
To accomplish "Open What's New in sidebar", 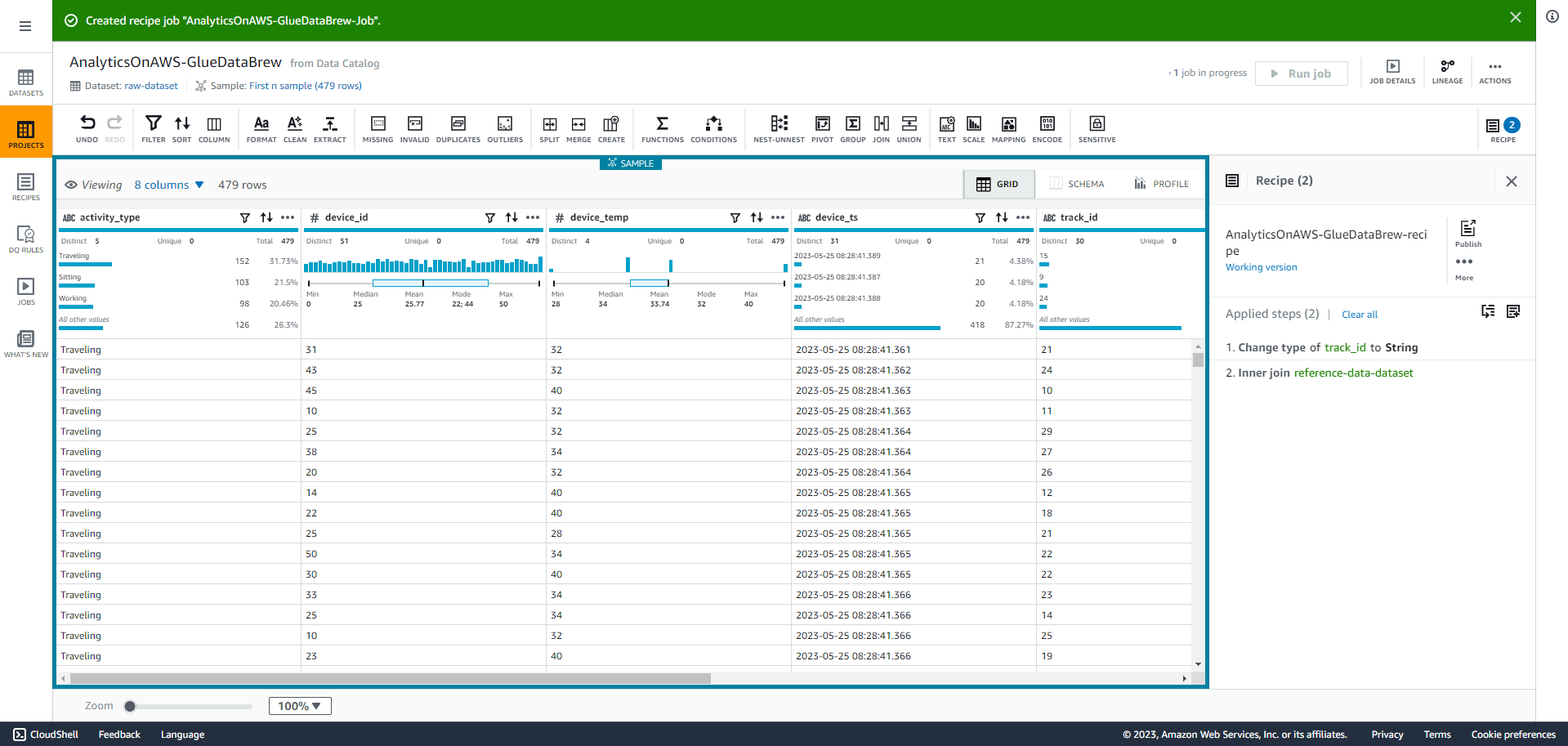I will coord(26,344).
